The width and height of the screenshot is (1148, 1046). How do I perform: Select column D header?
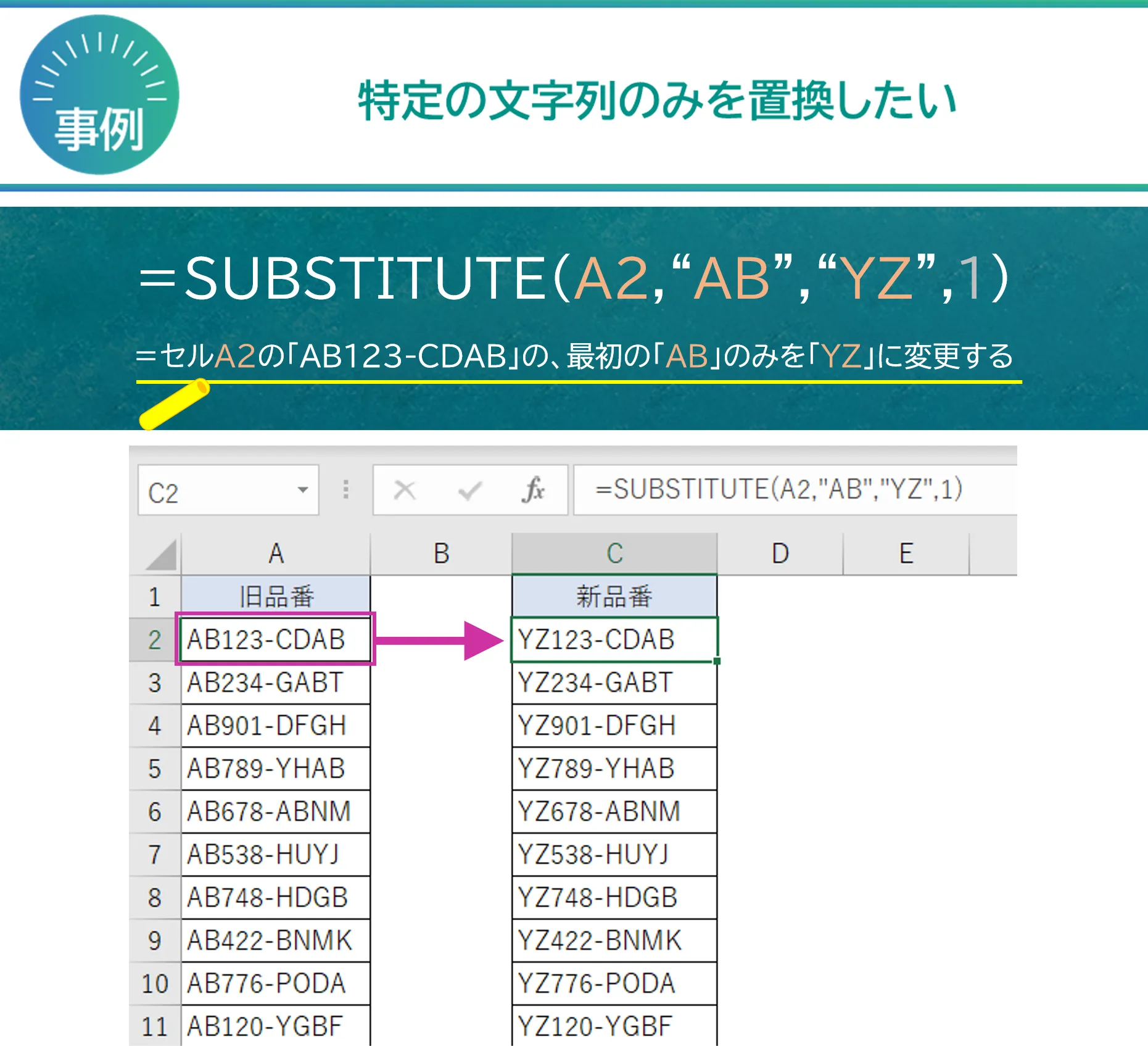coord(780,554)
